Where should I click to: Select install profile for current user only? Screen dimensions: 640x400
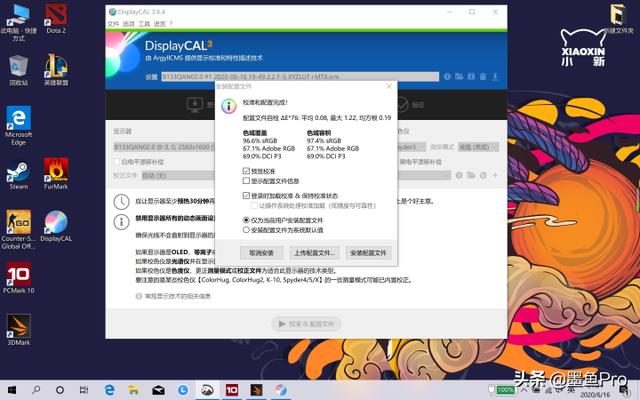[246, 220]
